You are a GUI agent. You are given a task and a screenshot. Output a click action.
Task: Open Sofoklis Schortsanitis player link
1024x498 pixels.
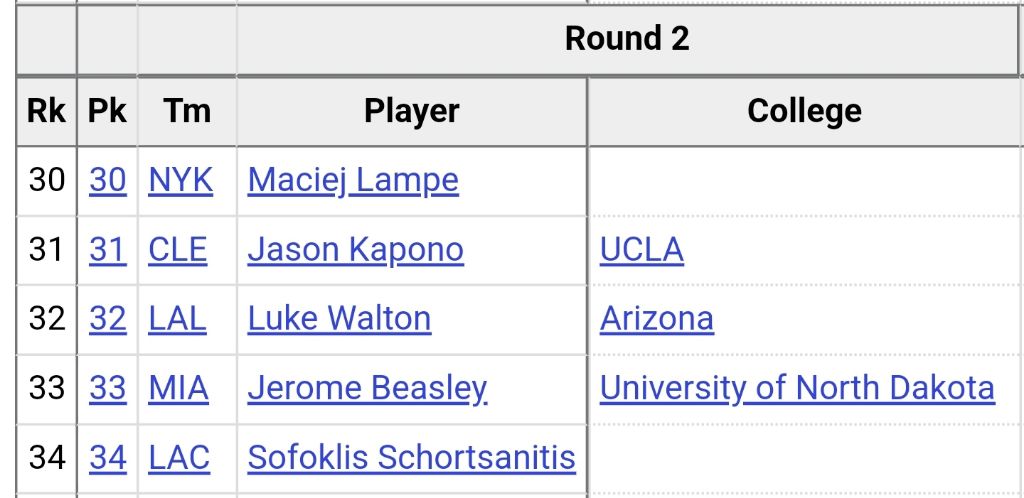point(411,457)
